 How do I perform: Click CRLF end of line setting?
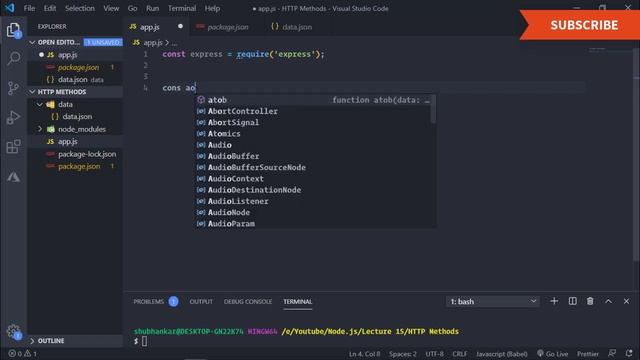[460, 354]
